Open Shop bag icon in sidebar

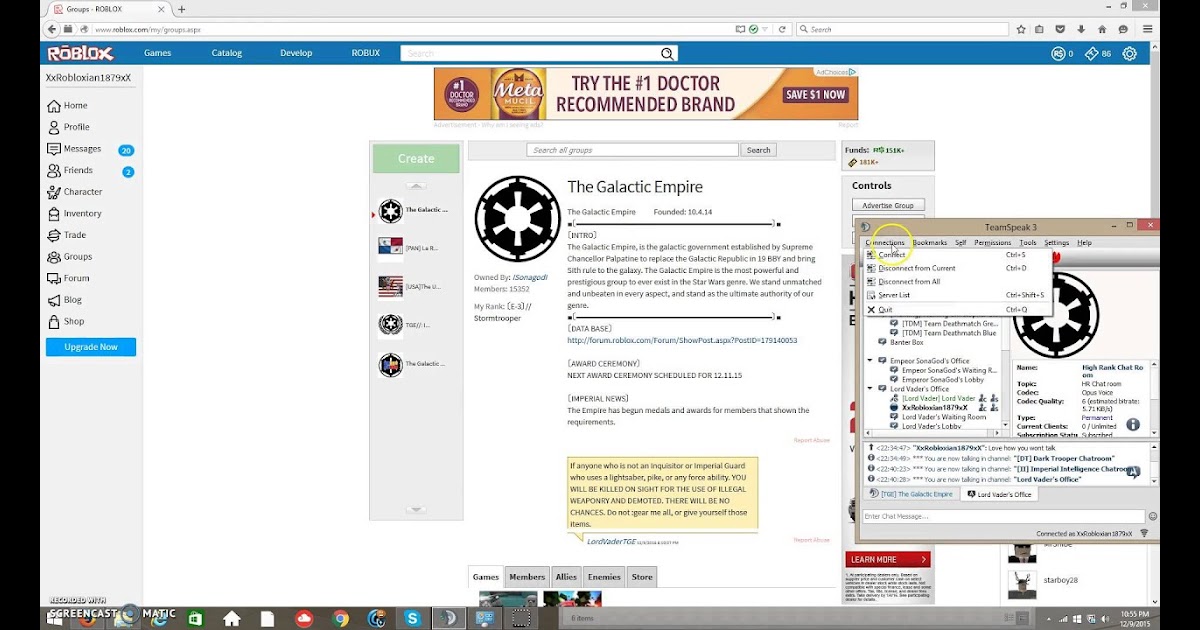[54, 322]
